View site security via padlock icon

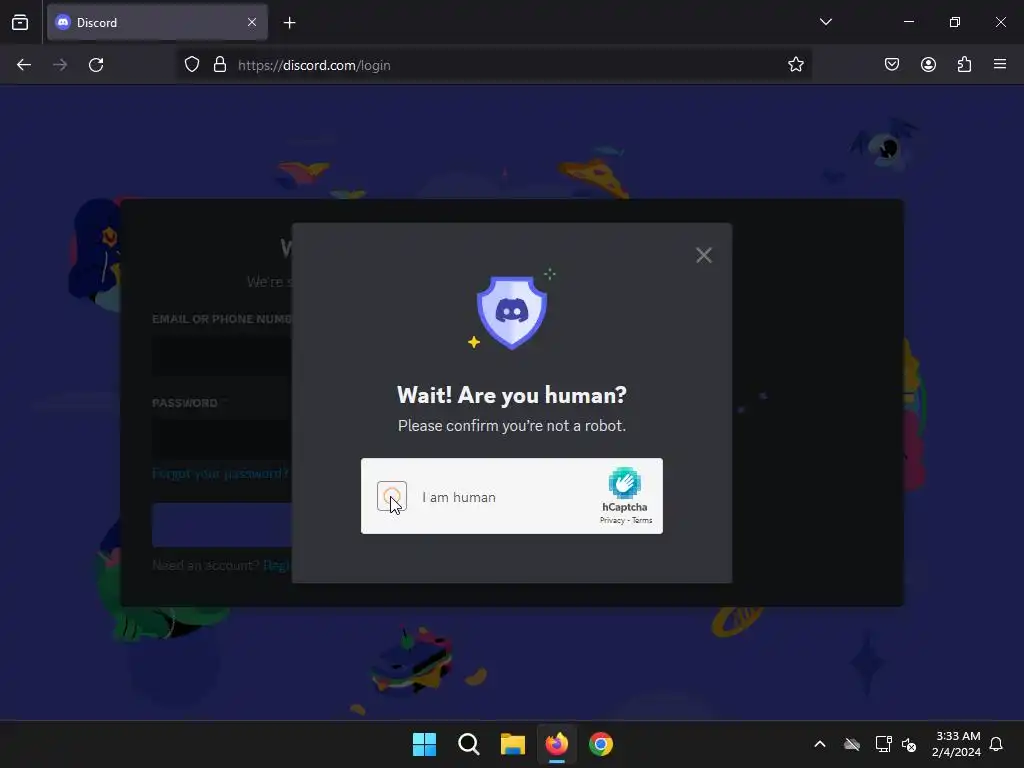[220, 65]
